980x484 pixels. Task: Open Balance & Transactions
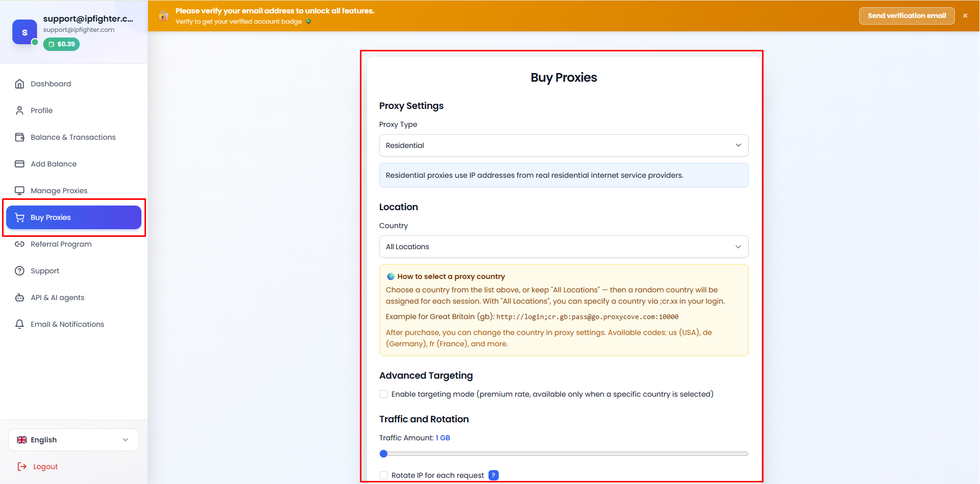point(74,138)
